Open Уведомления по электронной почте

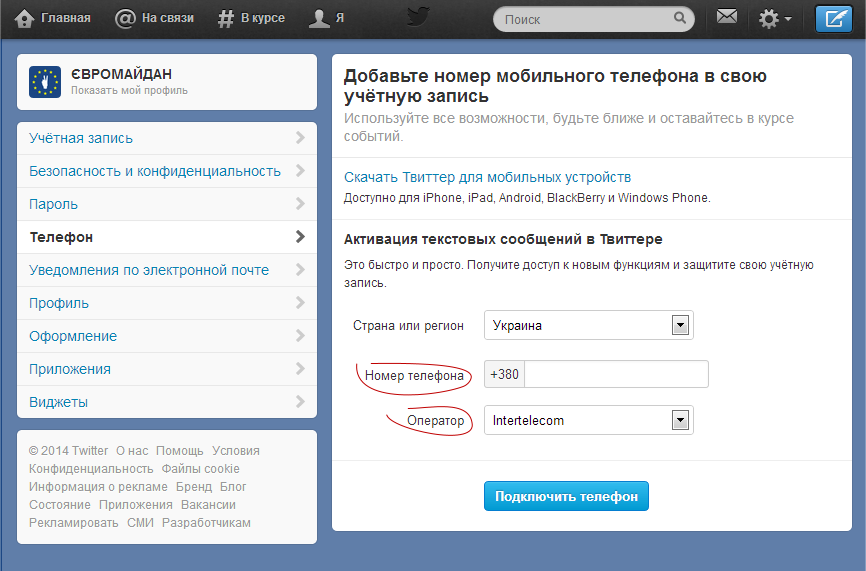[x=167, y=270]
